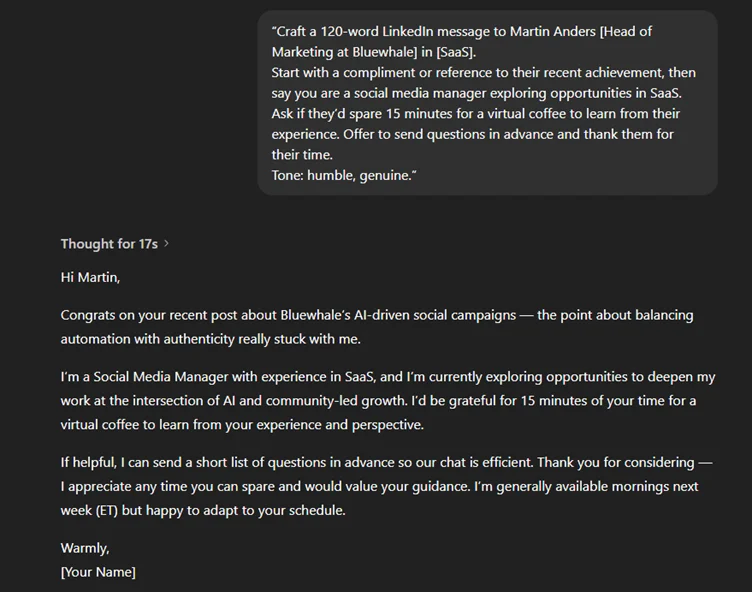Screen dimensions: 752x592
Task: Click the "Warmly," sign-off line
Action: coord(85,548)
